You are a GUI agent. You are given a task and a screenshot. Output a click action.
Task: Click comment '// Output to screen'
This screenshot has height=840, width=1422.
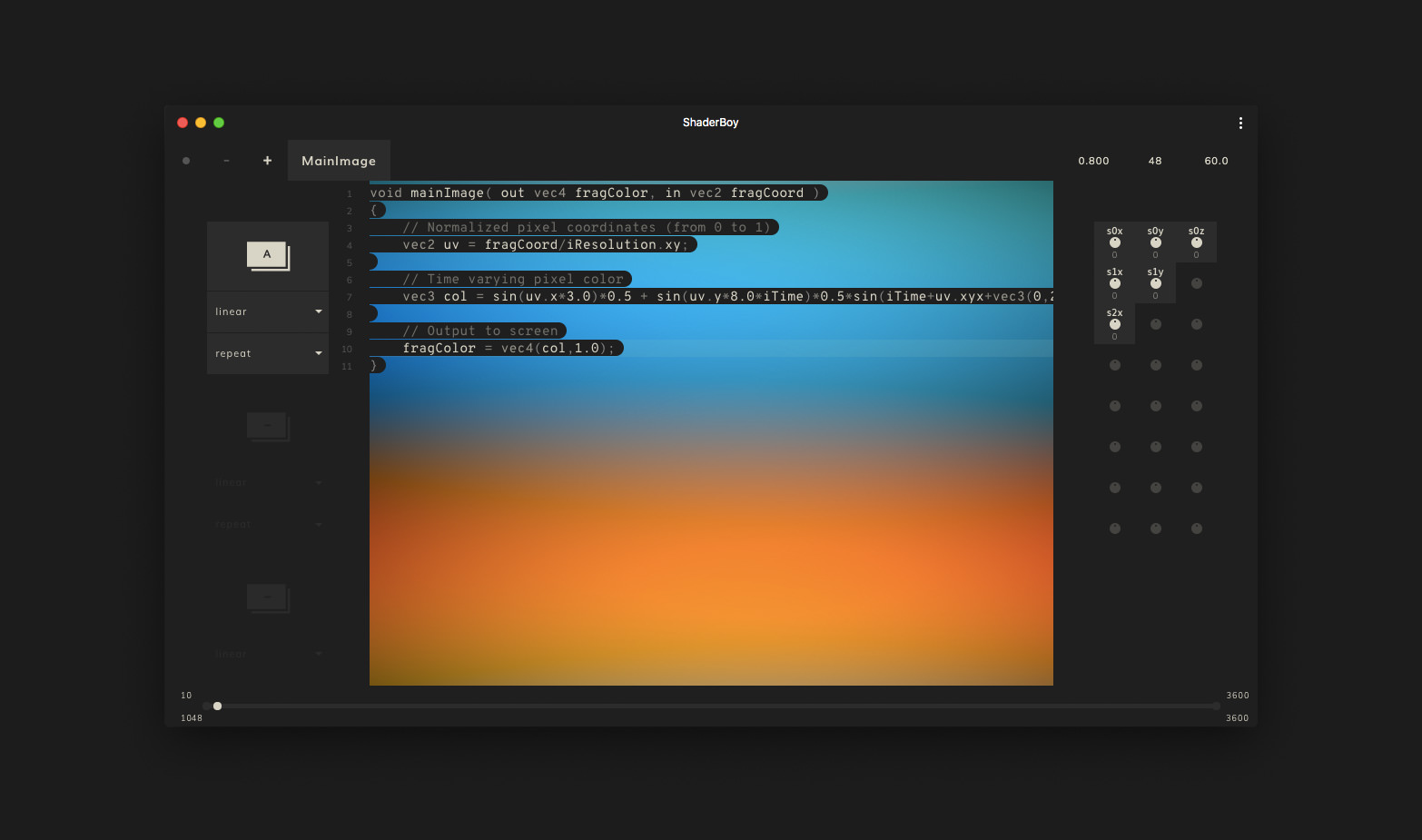click(x=480, y=331)
